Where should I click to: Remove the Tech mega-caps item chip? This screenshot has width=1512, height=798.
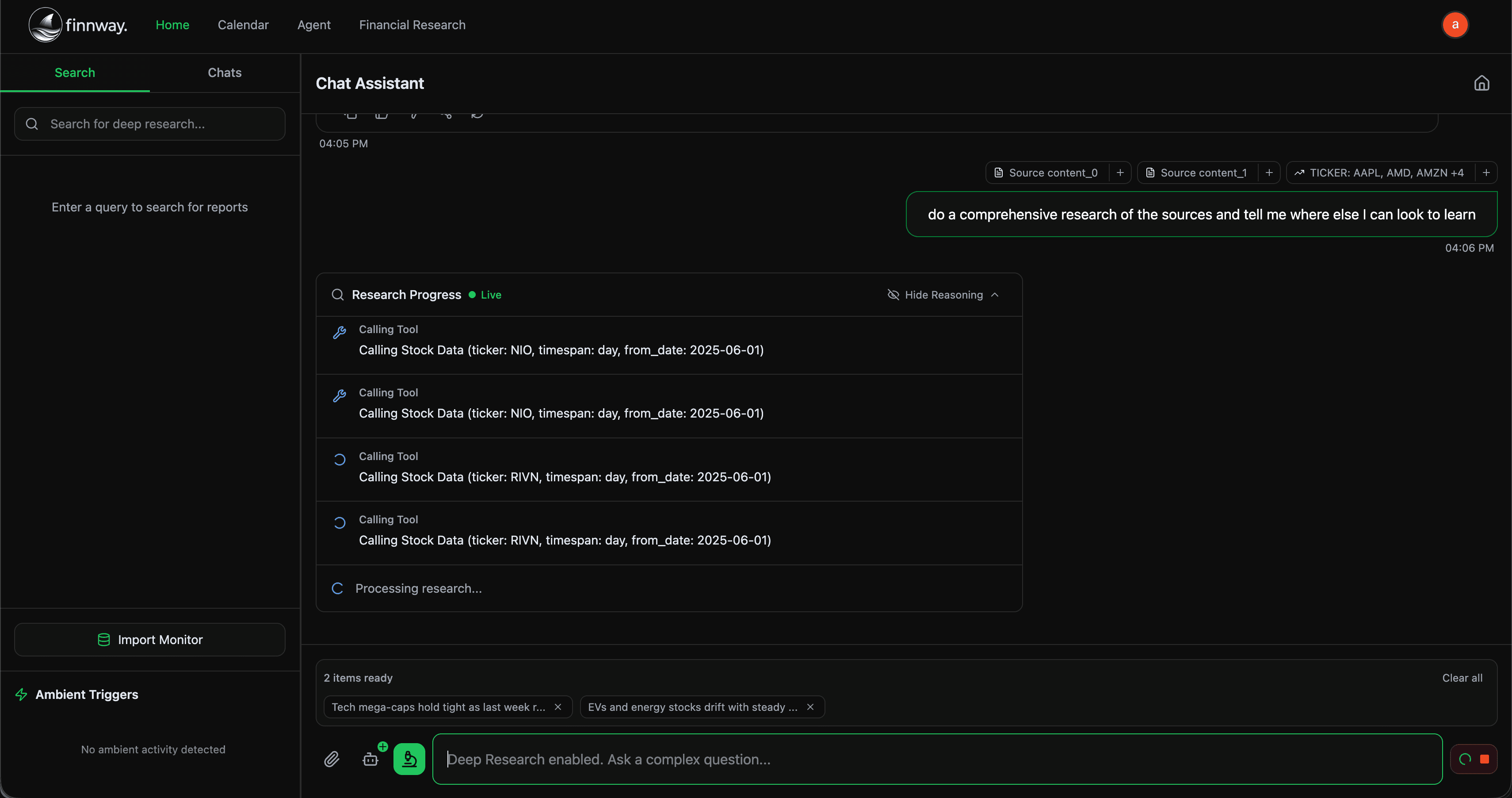[557, 707]
